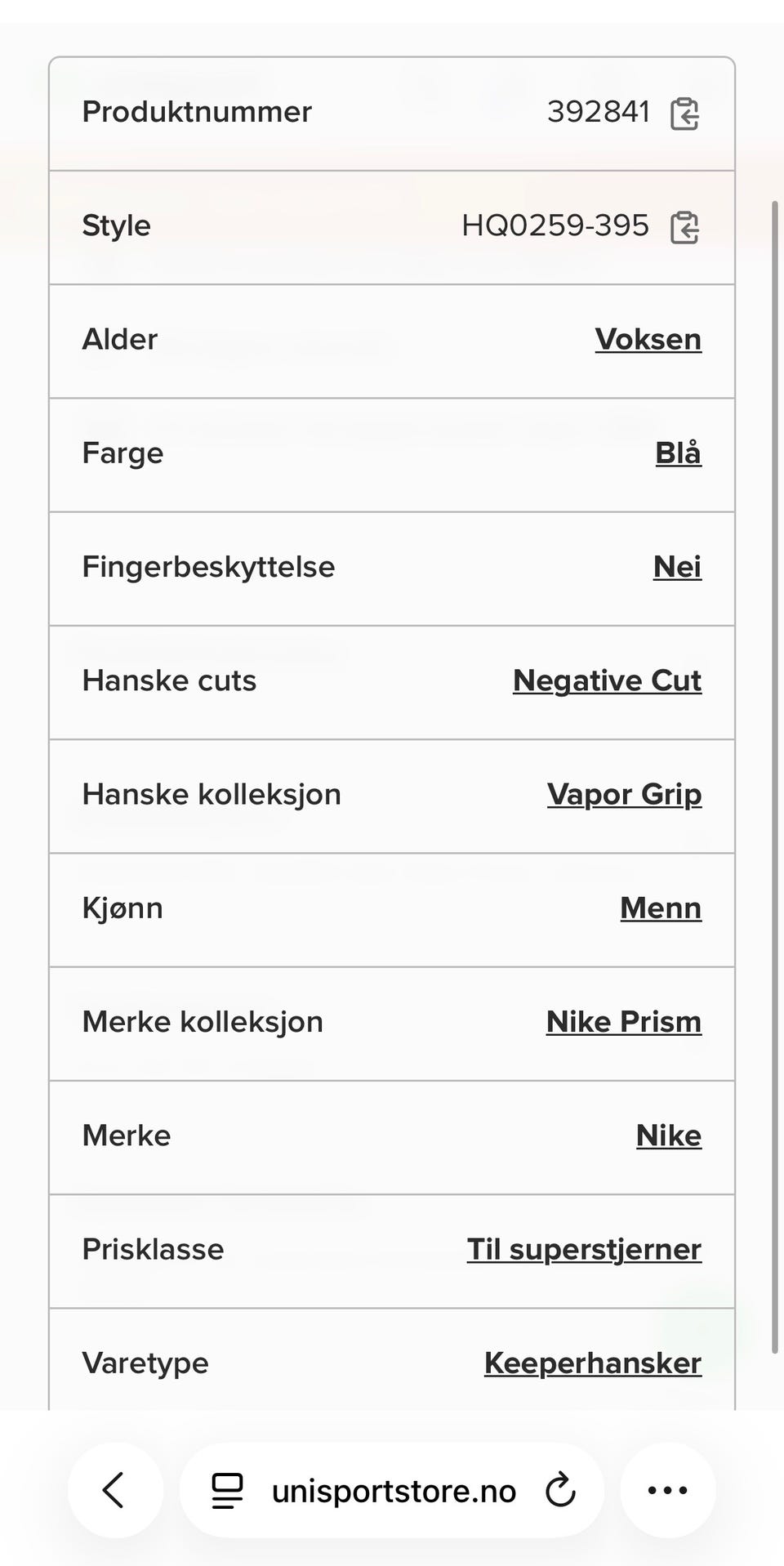Viewport: 784px width, 1566px height.
Task: Tap the unisportstore.no address bar
Action: coord(392,1490)
